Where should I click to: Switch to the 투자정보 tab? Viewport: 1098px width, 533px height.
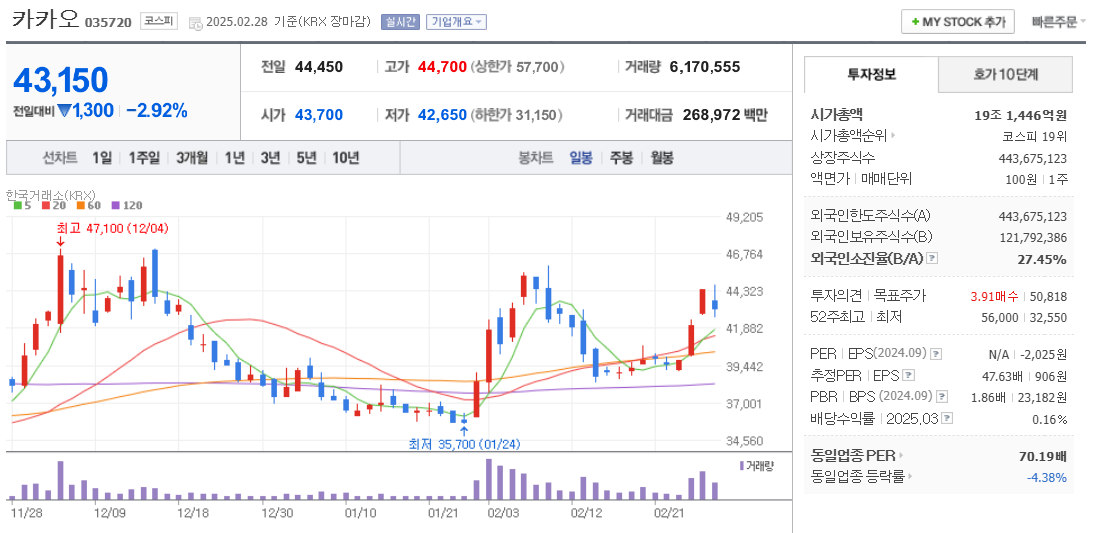[x=871, y=74]
